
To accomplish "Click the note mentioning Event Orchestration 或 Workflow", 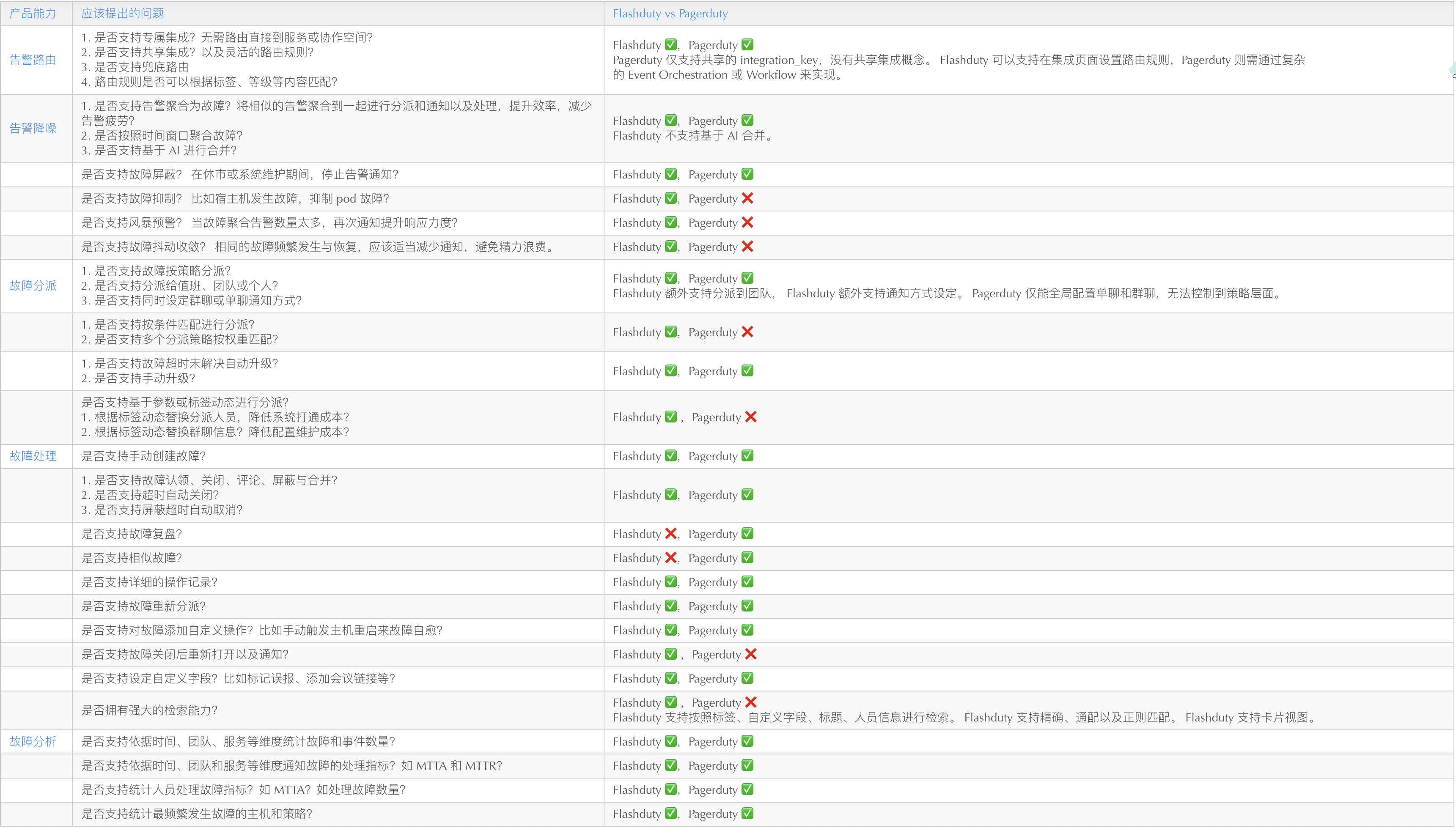I will (959, 67).
